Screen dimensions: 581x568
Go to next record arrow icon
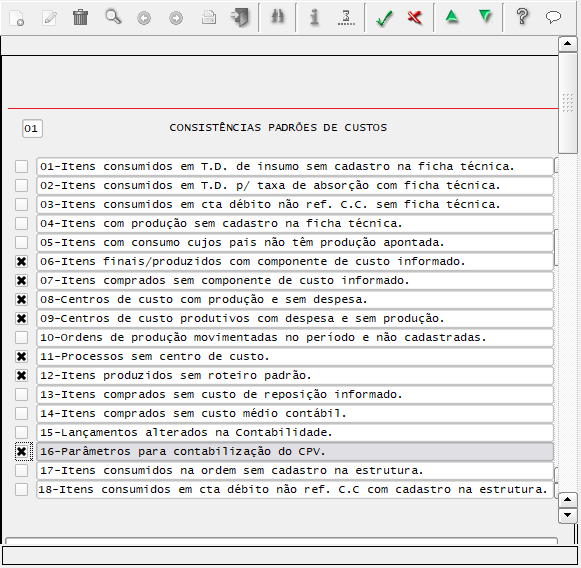pyautogui.click(x=176, y=18)
